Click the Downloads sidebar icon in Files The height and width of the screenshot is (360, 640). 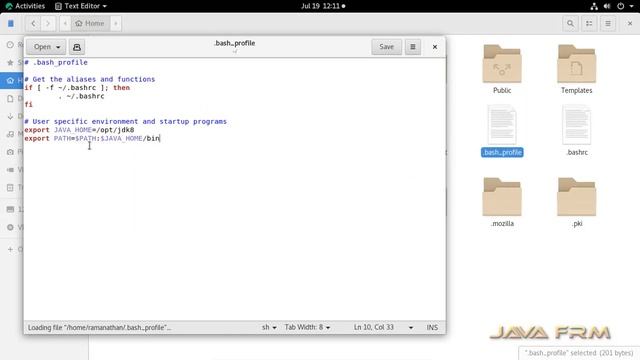click(x=10, y=116)
